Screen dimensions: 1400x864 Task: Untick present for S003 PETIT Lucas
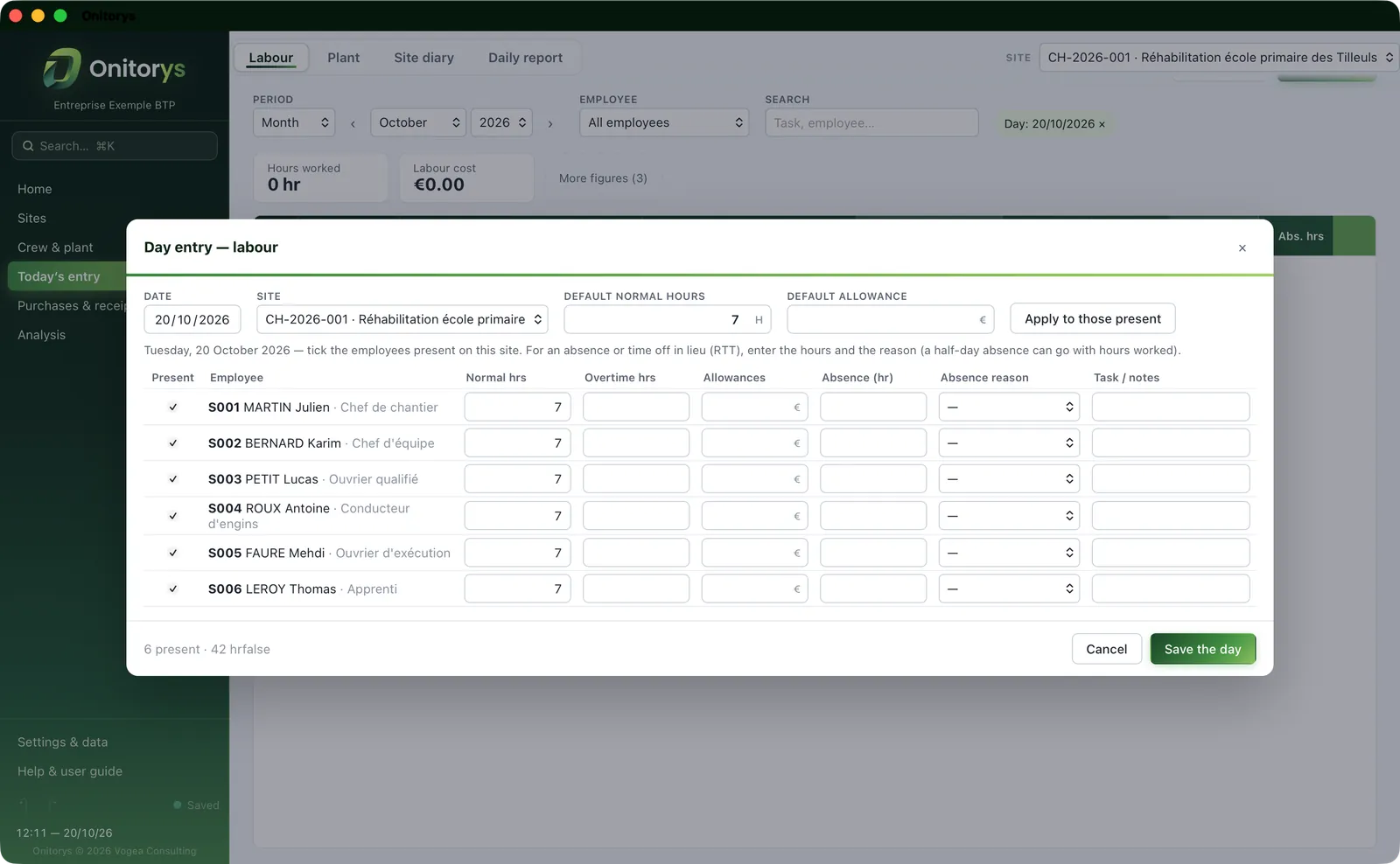(x=173, y=479)
